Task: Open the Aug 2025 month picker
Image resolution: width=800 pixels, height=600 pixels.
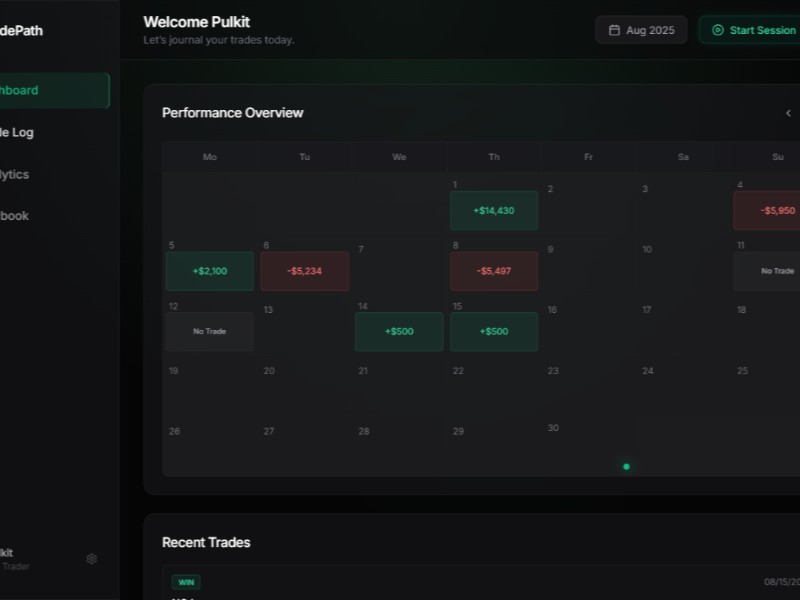Action: coord(641,30)
